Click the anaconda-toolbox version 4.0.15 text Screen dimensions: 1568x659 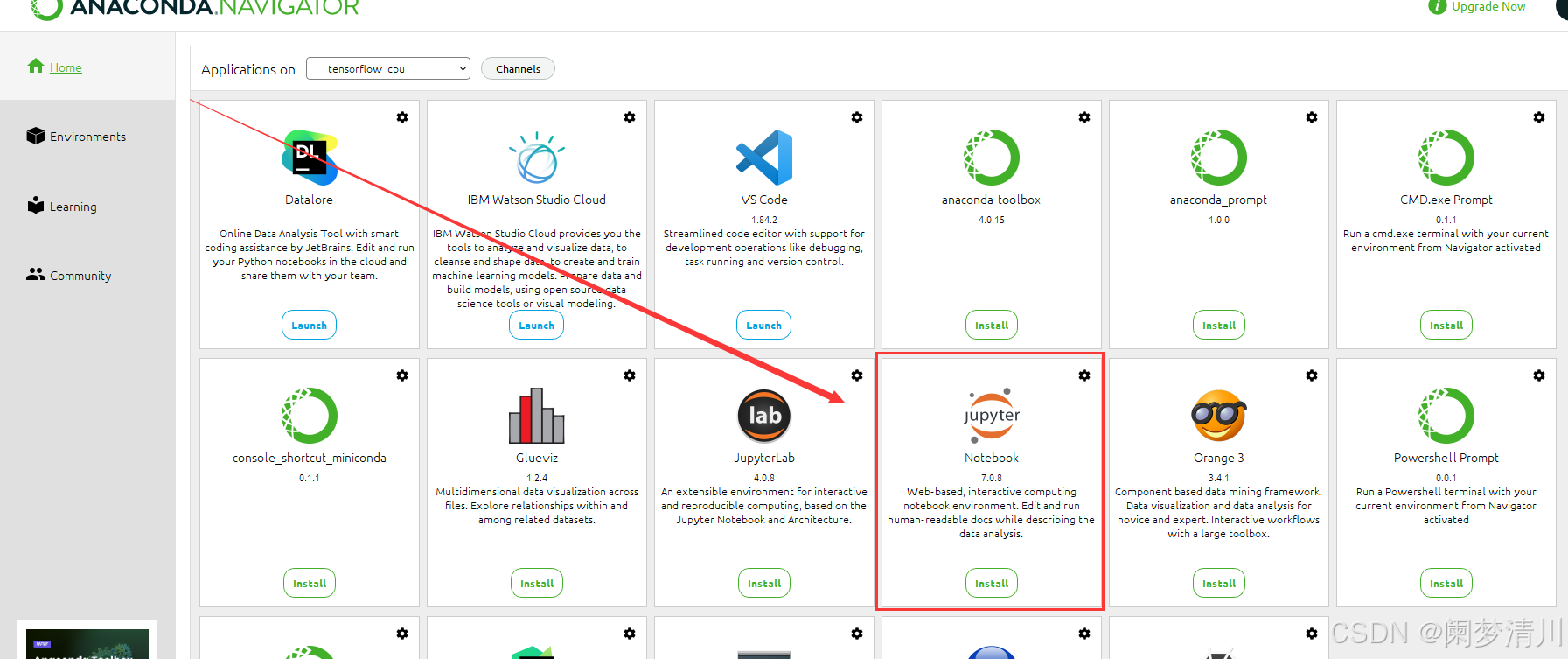pos(992,220)
